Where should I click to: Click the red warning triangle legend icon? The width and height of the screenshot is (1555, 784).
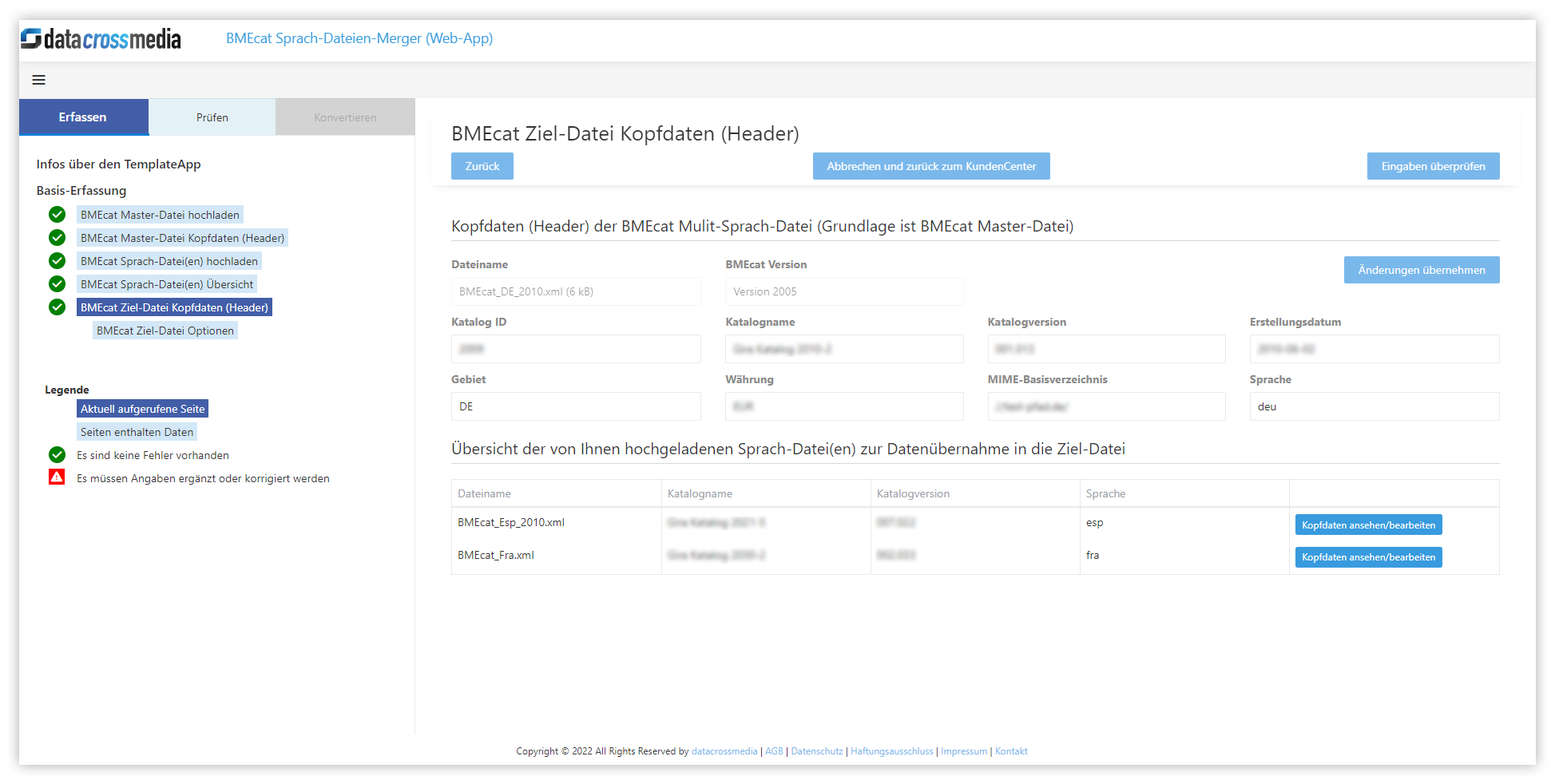click(57, 477)
